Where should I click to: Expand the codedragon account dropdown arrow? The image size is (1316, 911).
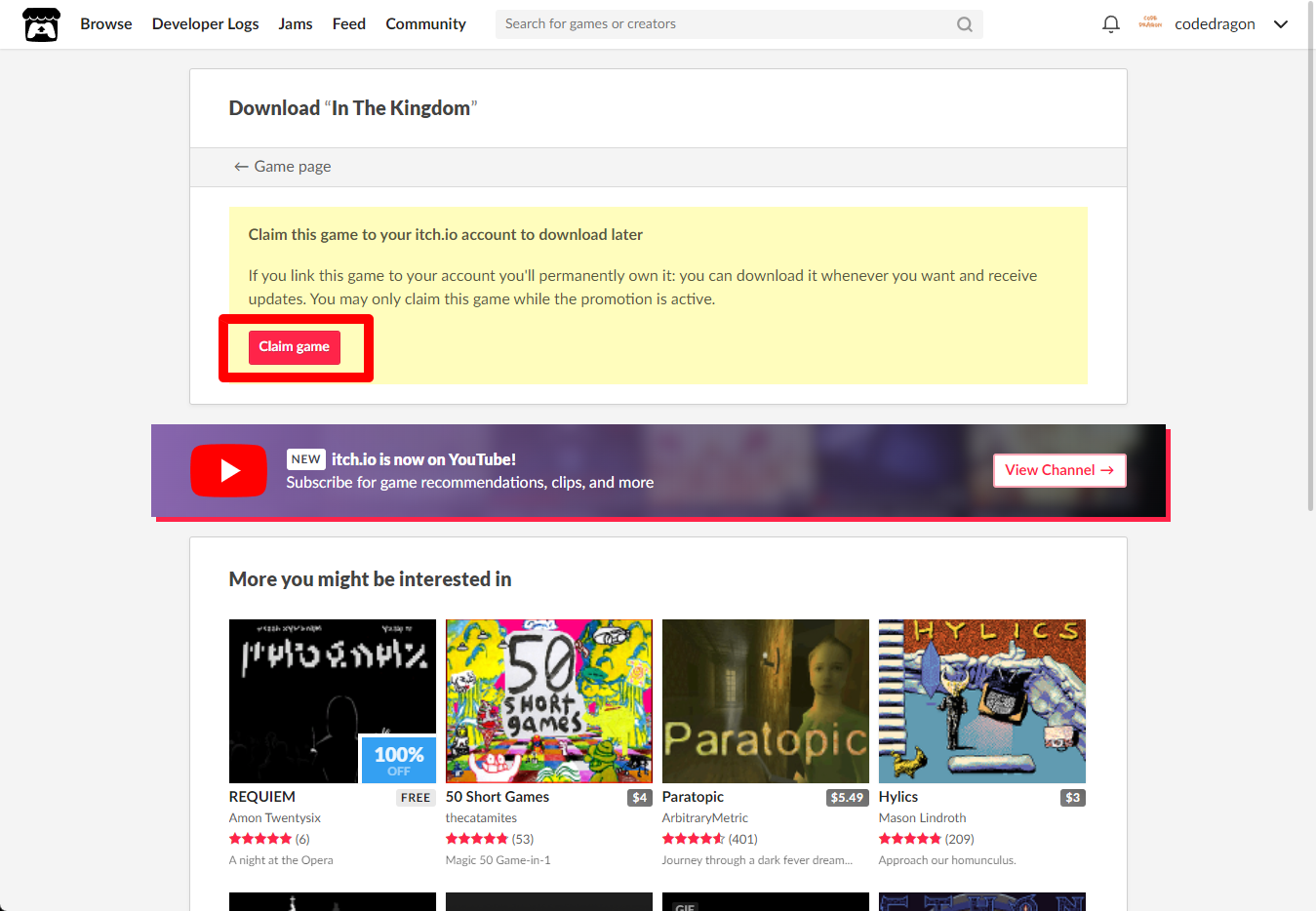point(1281,24)
